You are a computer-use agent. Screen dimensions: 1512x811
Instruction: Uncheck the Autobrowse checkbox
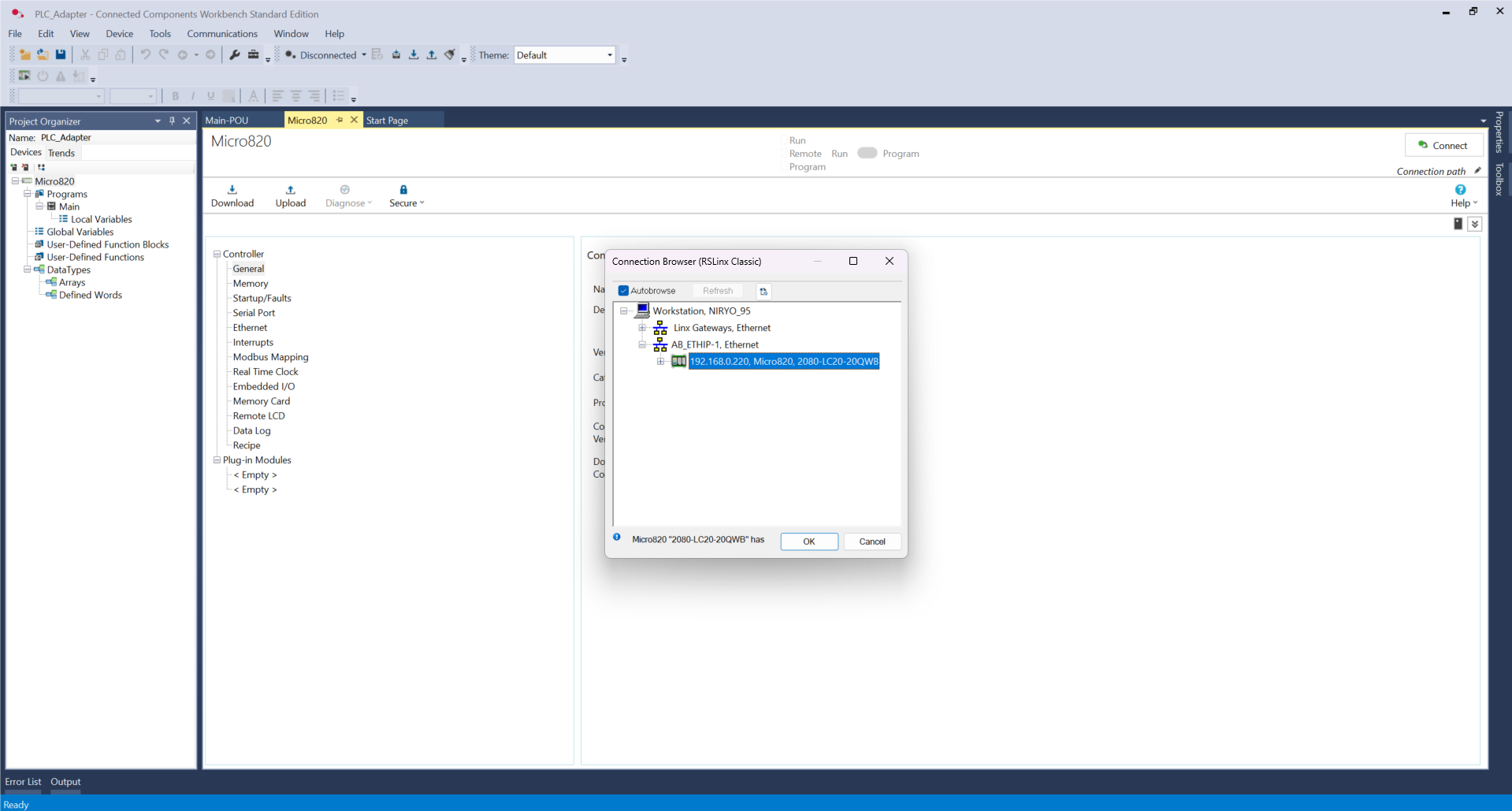click(x=623, y=291)
